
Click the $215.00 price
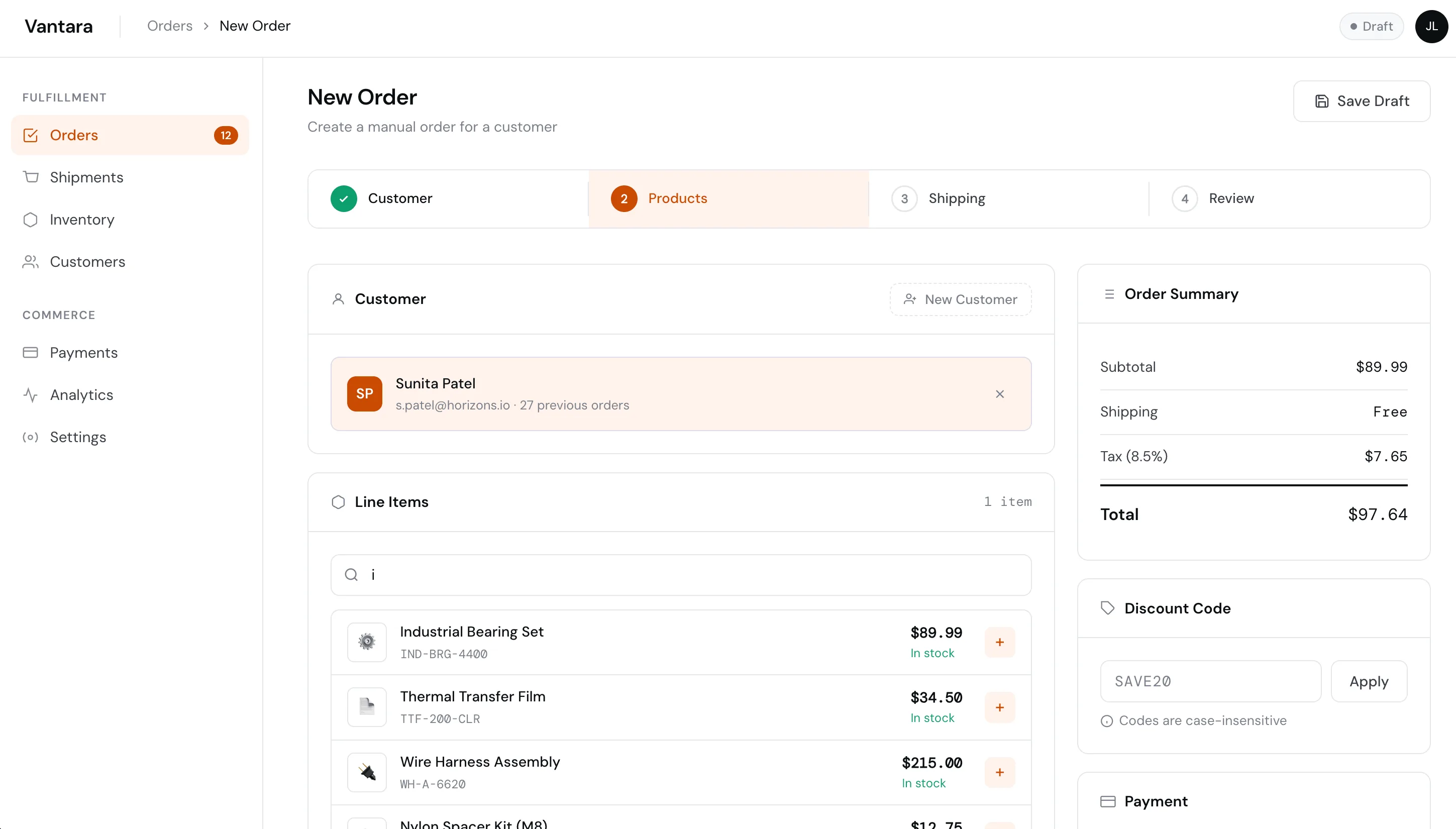click(x=932, y=762)
